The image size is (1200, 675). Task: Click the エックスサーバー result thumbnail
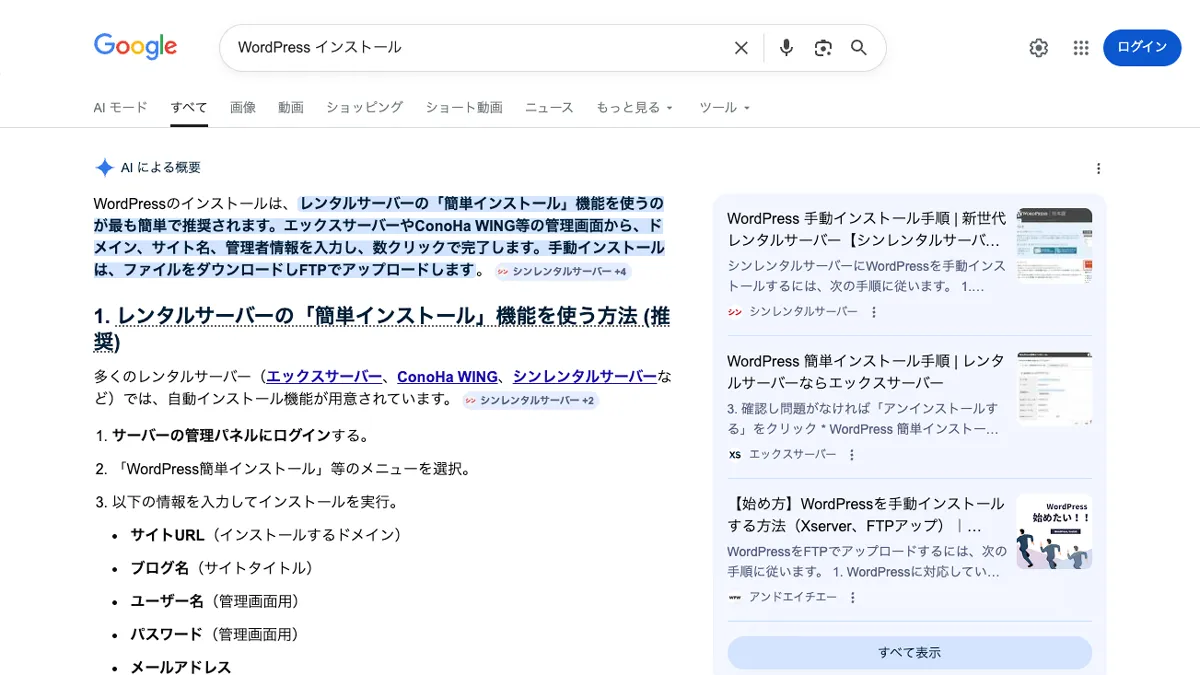[x=1054, y=388]
